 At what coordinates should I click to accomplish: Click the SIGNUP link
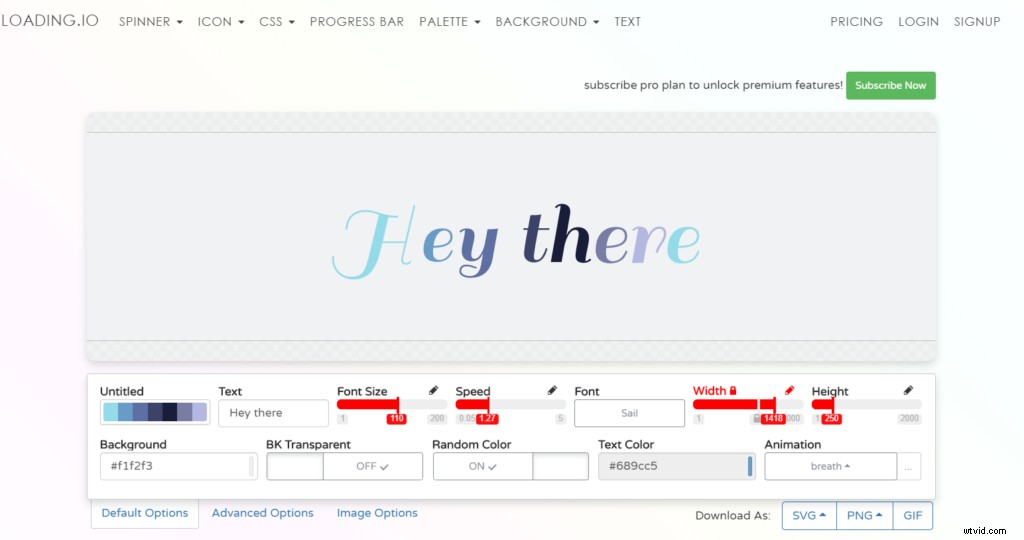point(977,22)
